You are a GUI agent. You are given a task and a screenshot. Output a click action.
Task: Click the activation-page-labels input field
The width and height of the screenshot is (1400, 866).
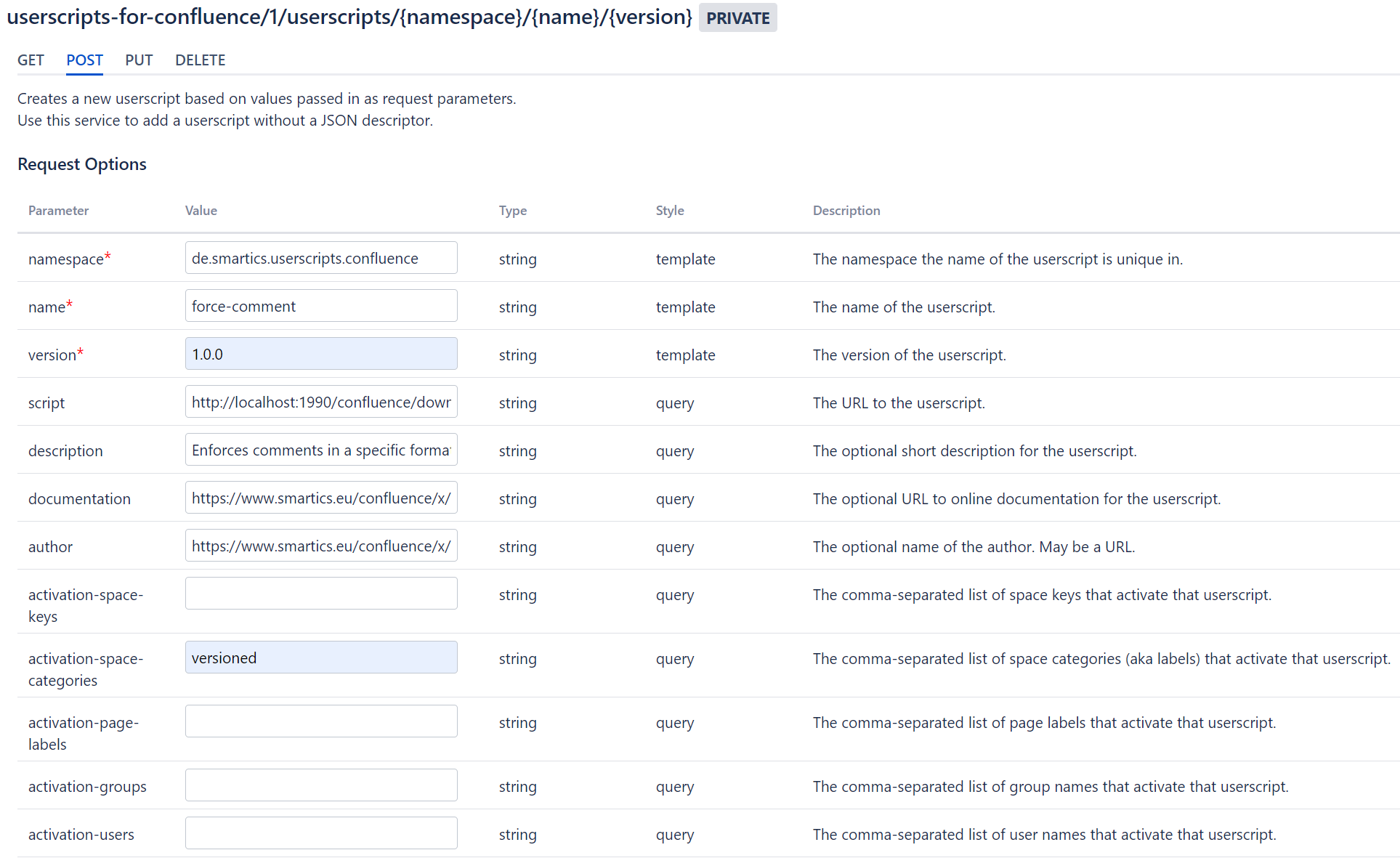pyautogui.click(x=320, y=721)
